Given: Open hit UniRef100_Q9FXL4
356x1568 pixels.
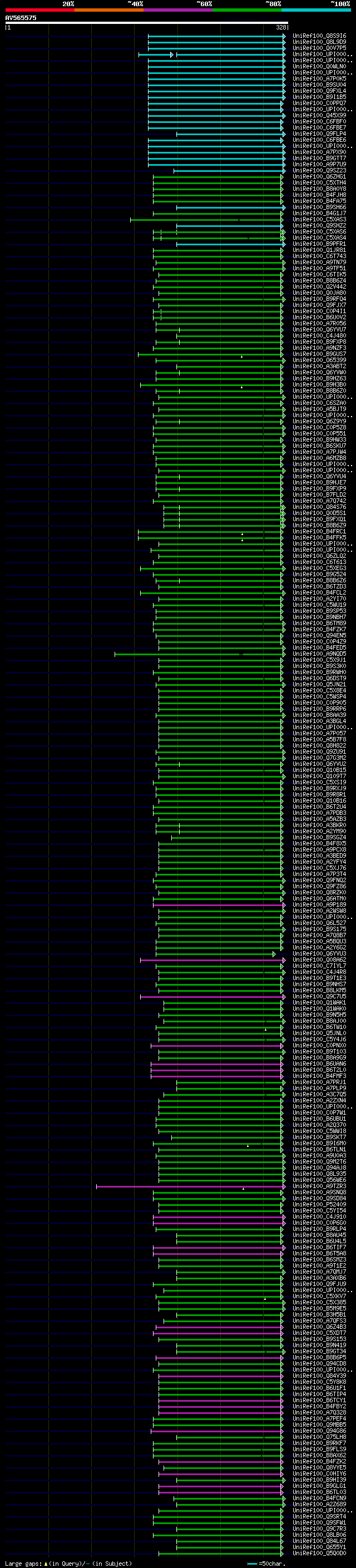Looking at the screenshot, I should (x=319, y=91).
